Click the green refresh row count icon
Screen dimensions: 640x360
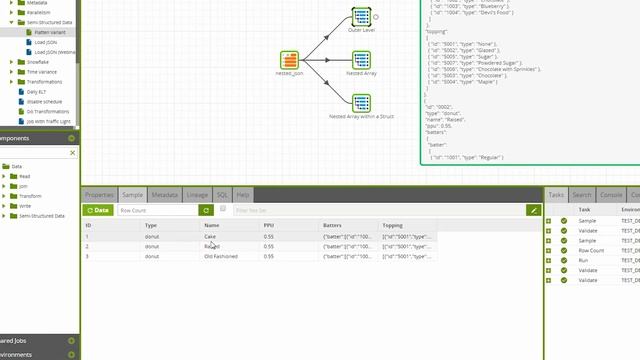tap(206, 210)
